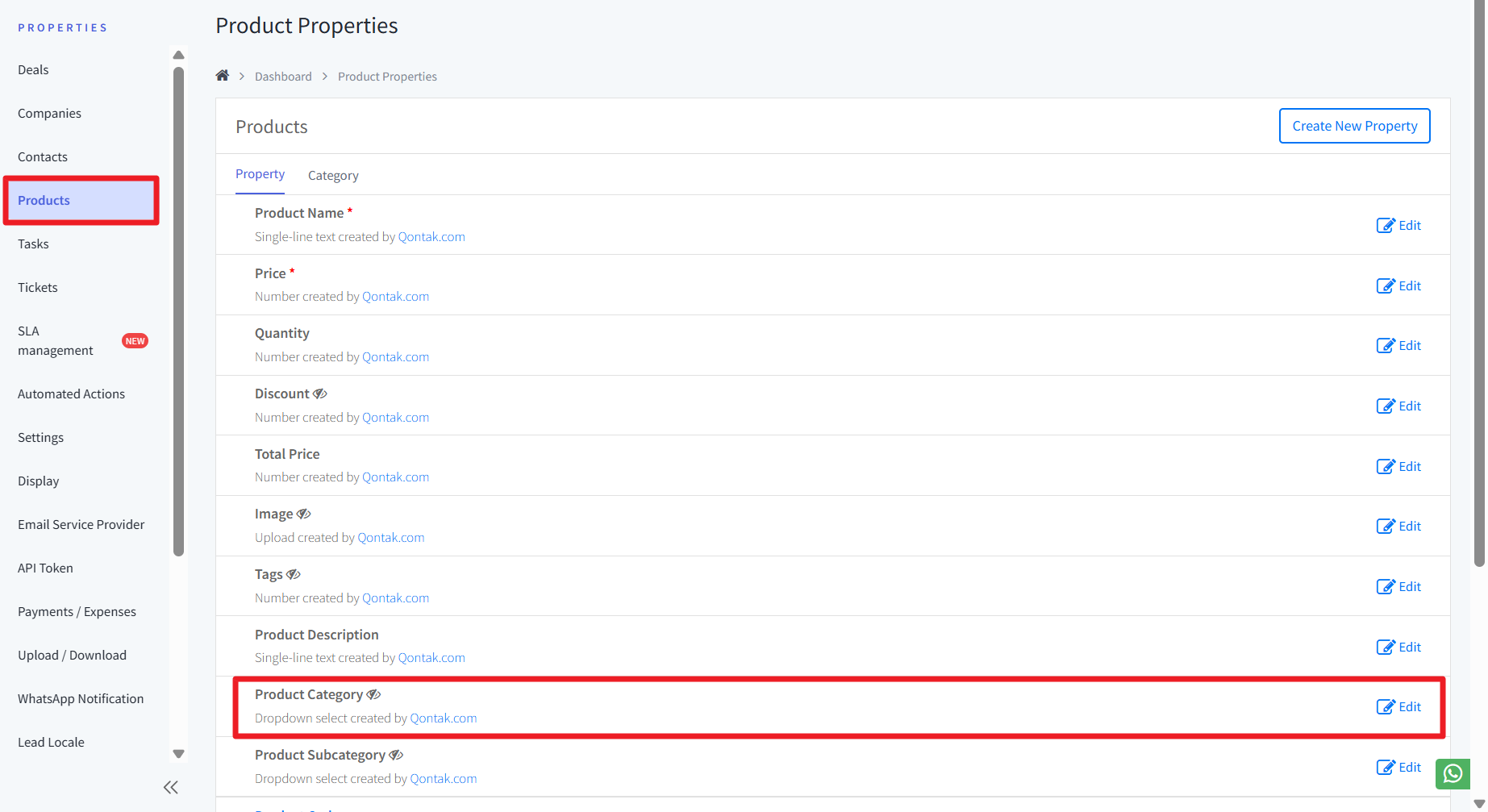Go to Automated Actions settings

click(x=71, y=394)
